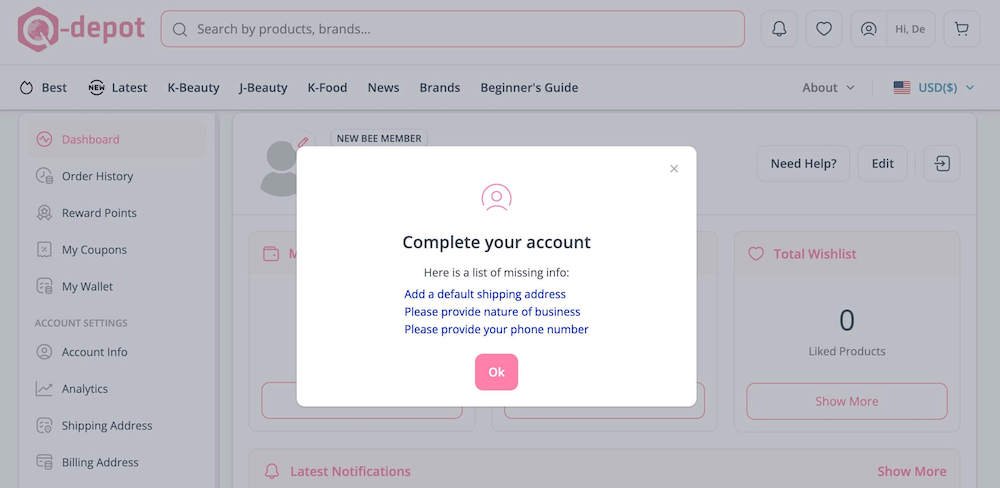Click the Need Help? button
Image resolution: width=1000 pixels, height=488 pixels.
804,164
